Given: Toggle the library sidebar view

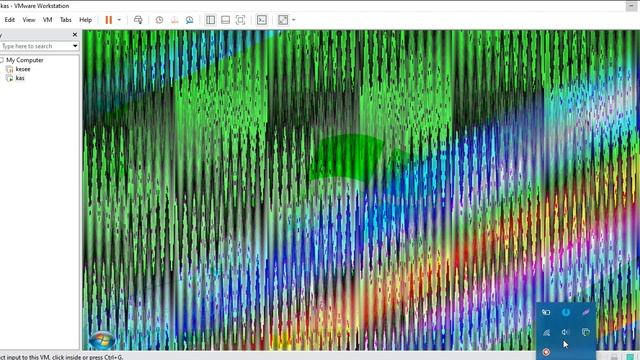Looking at the screenshot, I should pos(210,20).
